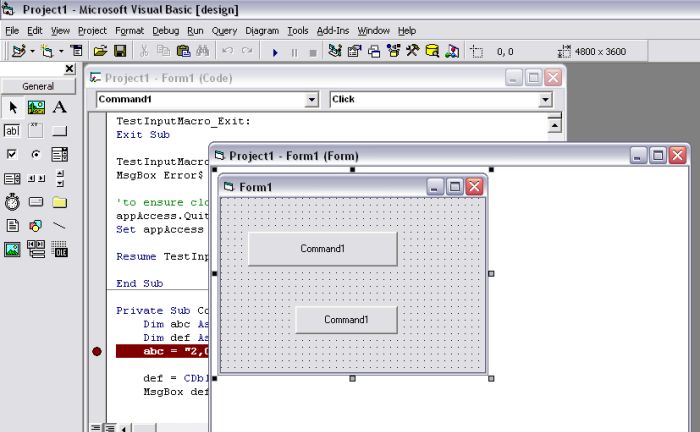This screenshot has height=432, width=700.
Task: Click the smaller Command1 button on Form1
Action: (x=346, y=320)
